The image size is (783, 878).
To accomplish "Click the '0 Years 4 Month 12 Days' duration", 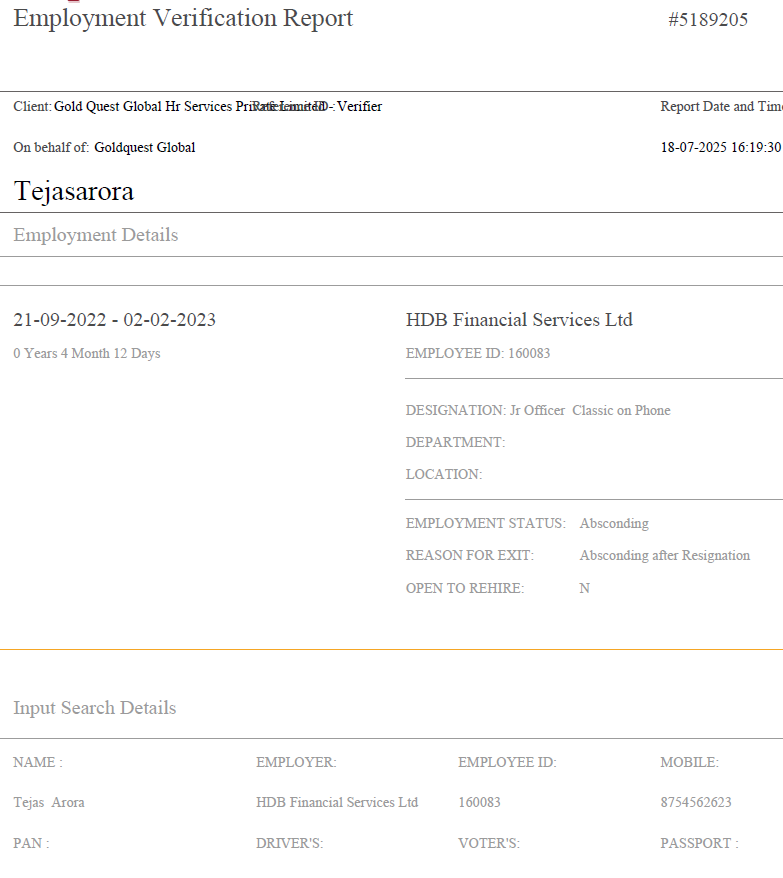I will [x=87, y=353].
